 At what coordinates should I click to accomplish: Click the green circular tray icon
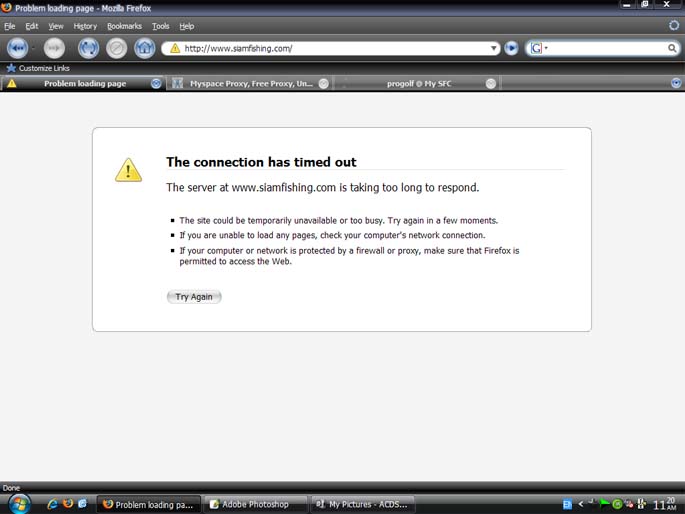tap(617, 504)
